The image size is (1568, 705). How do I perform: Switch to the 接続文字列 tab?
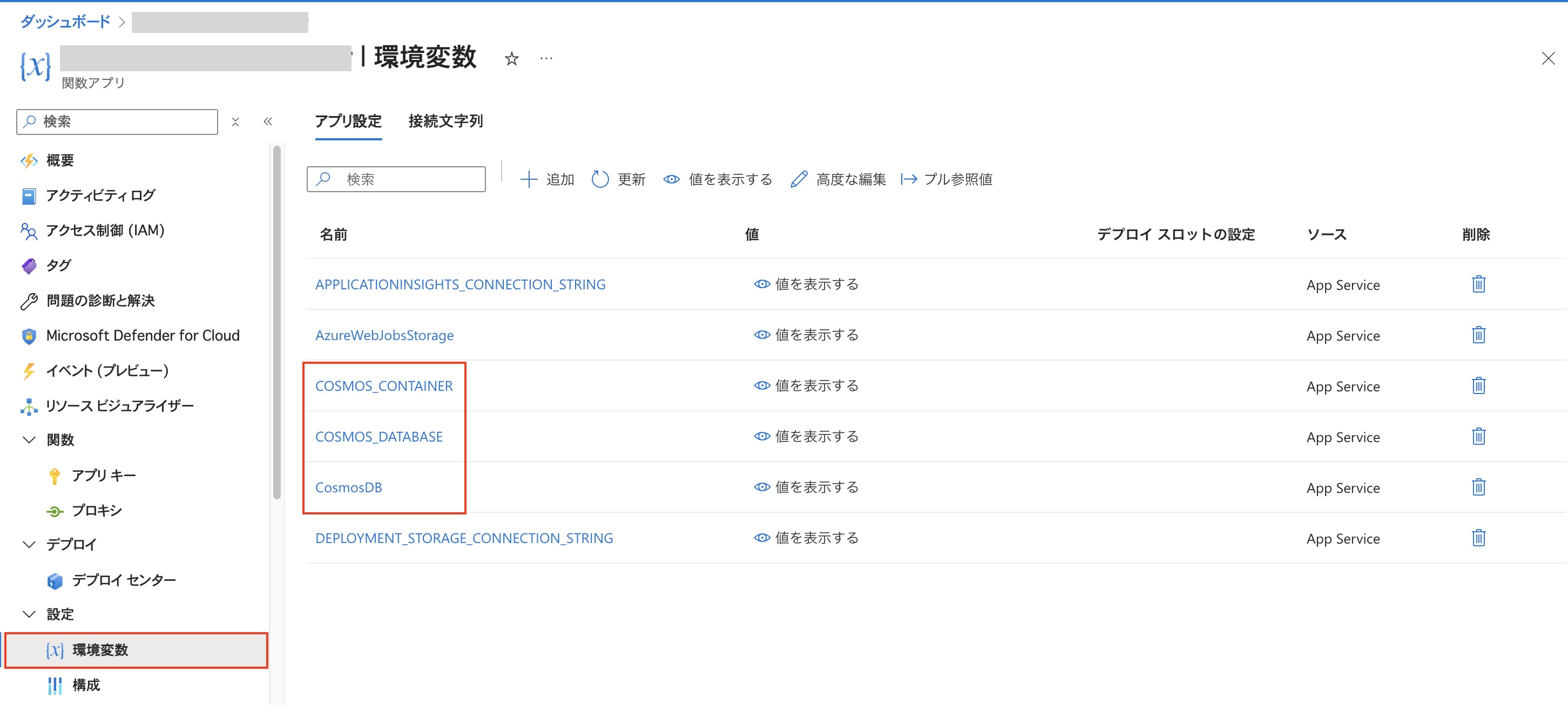pyautogui.click(x=445, y=121)
